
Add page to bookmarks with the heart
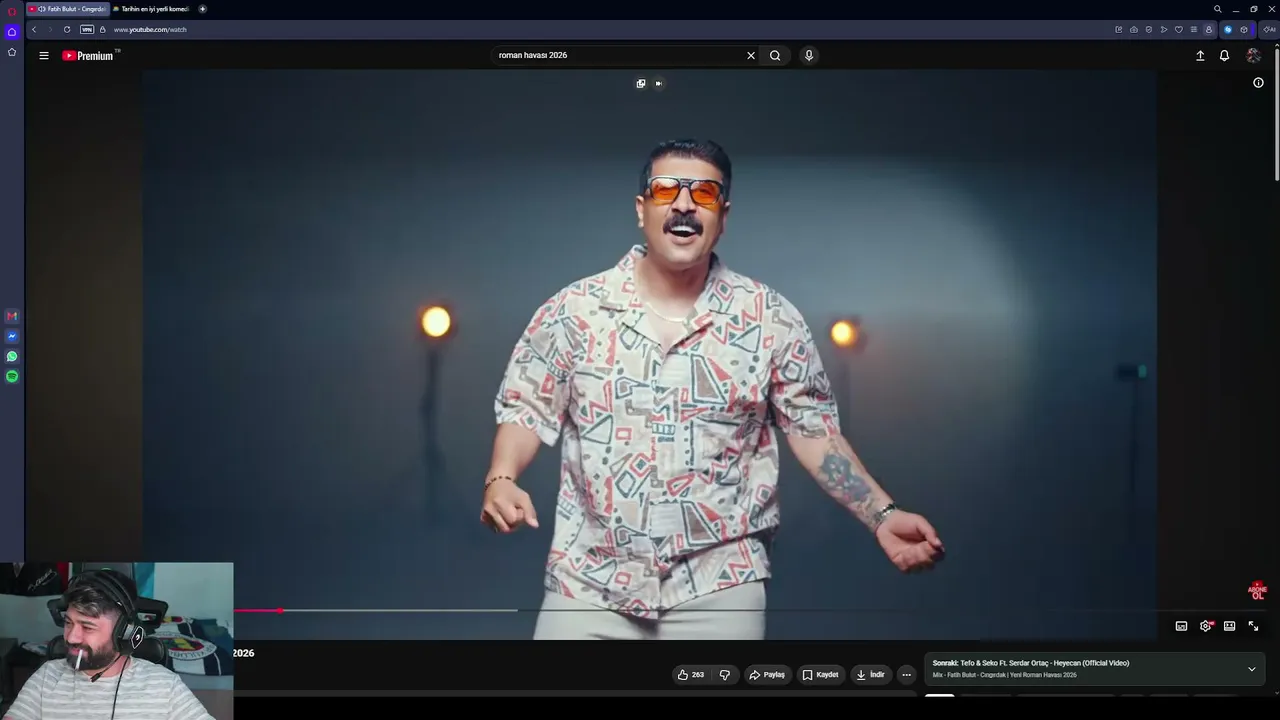pos(1179,30)
